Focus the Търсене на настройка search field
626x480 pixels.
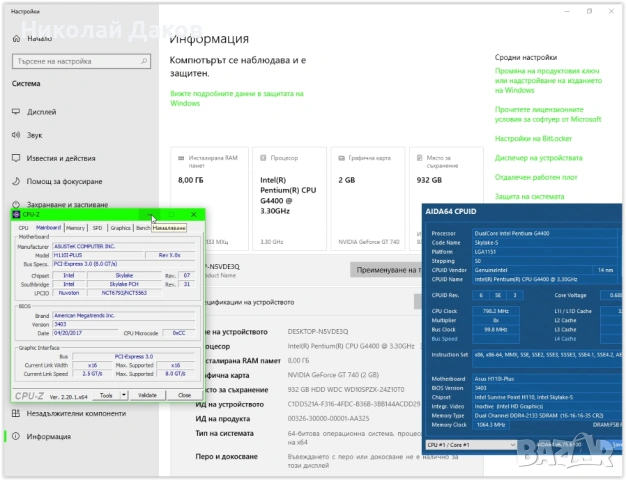pos(81,61)
